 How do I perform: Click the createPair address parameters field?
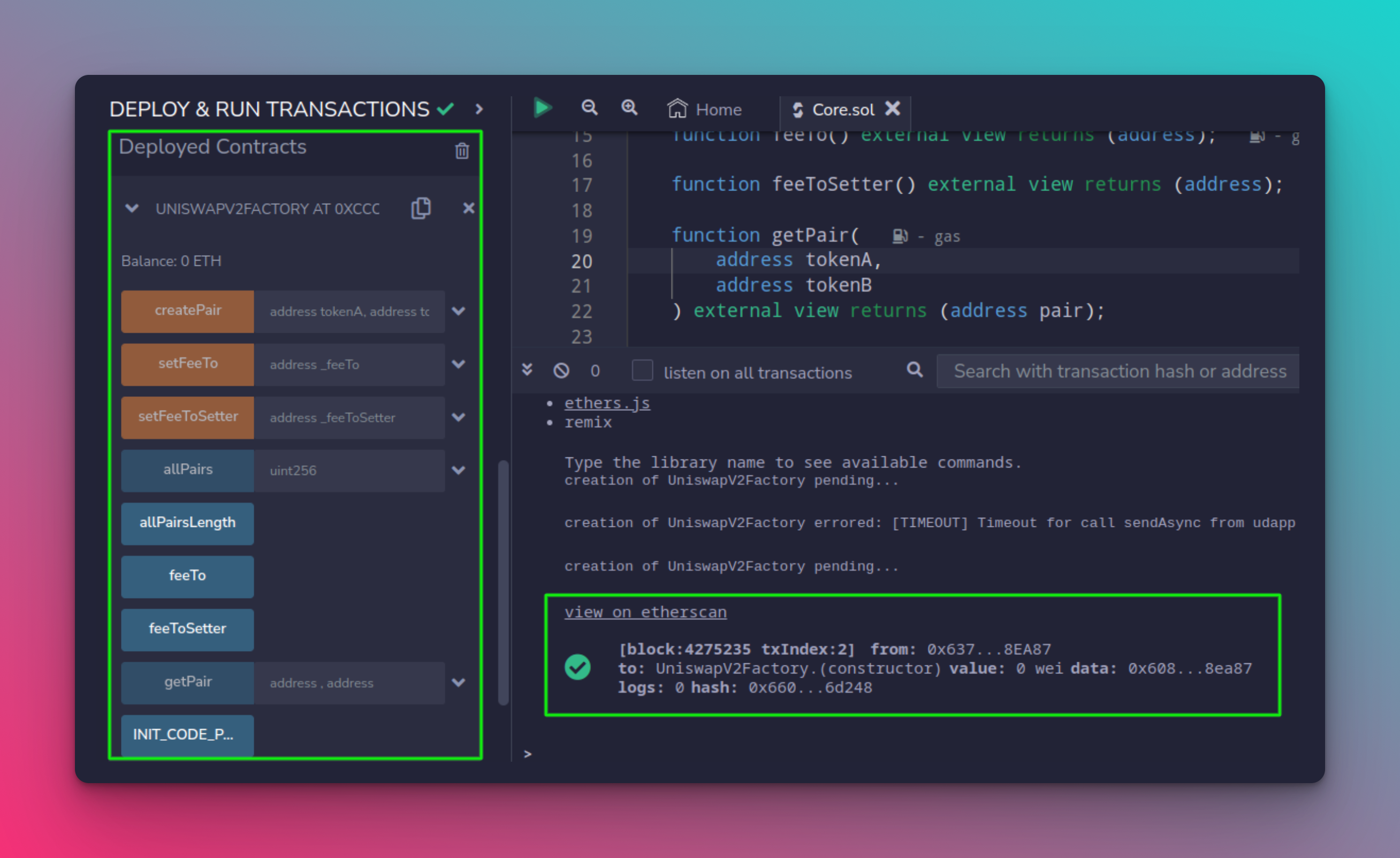349,311
